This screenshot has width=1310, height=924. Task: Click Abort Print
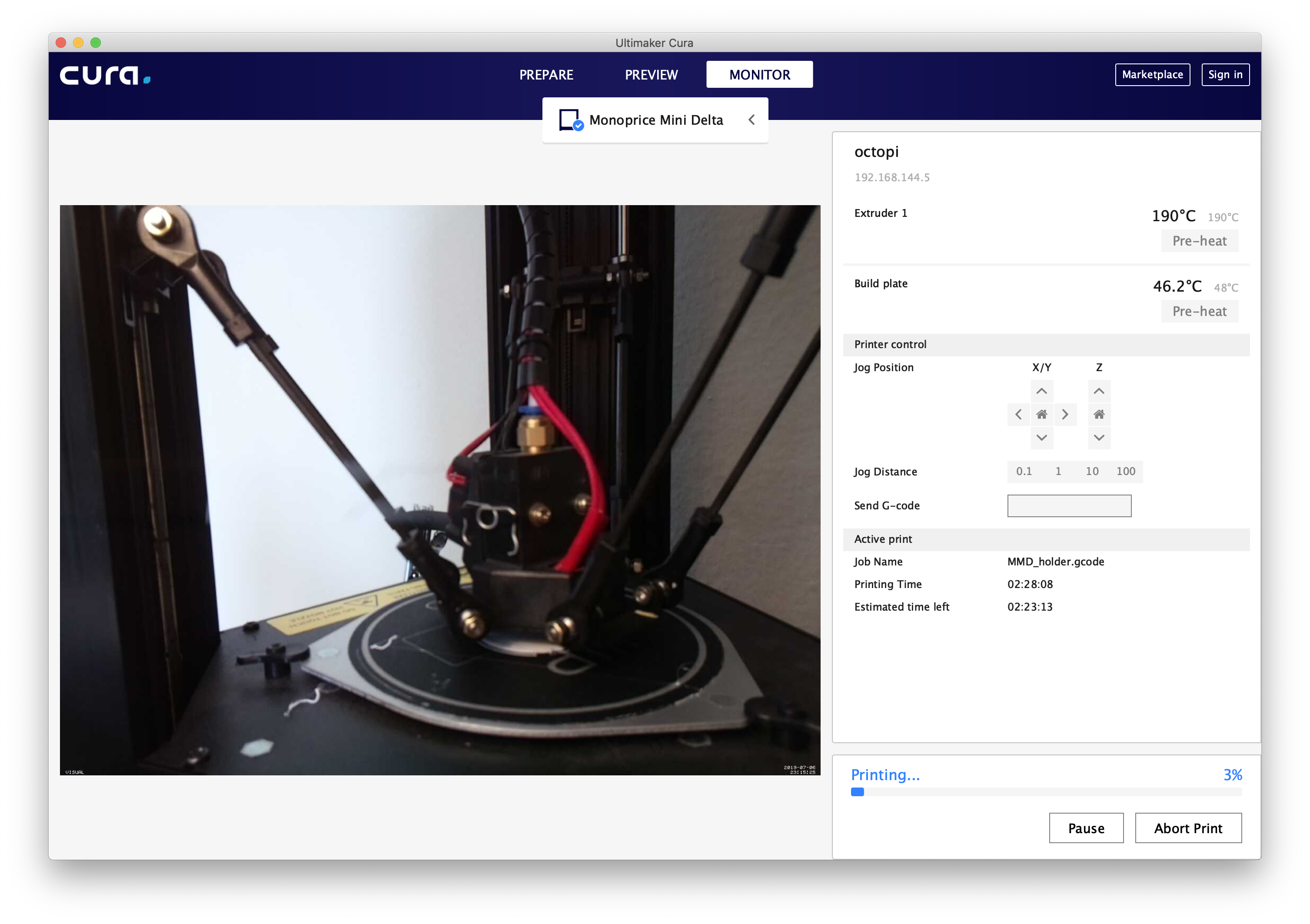click(x=1188, y=828)
